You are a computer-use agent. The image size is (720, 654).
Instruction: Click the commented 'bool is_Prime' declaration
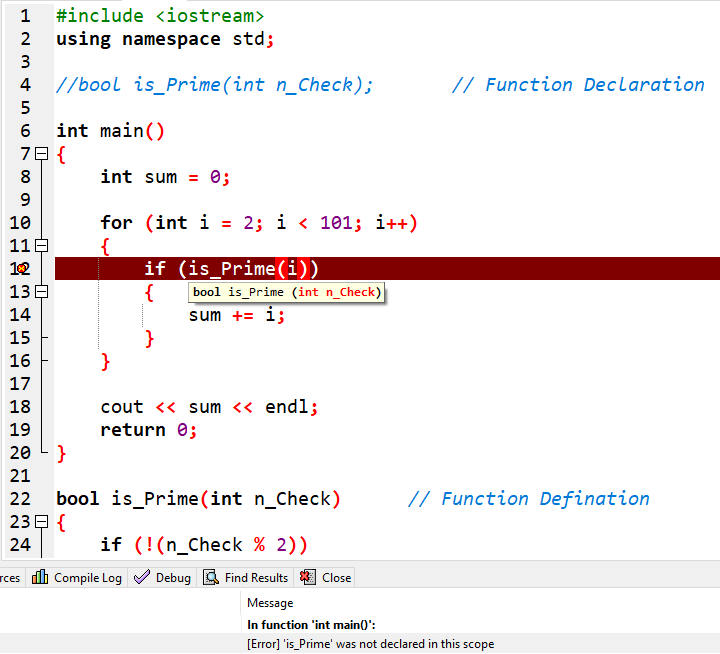214,85
